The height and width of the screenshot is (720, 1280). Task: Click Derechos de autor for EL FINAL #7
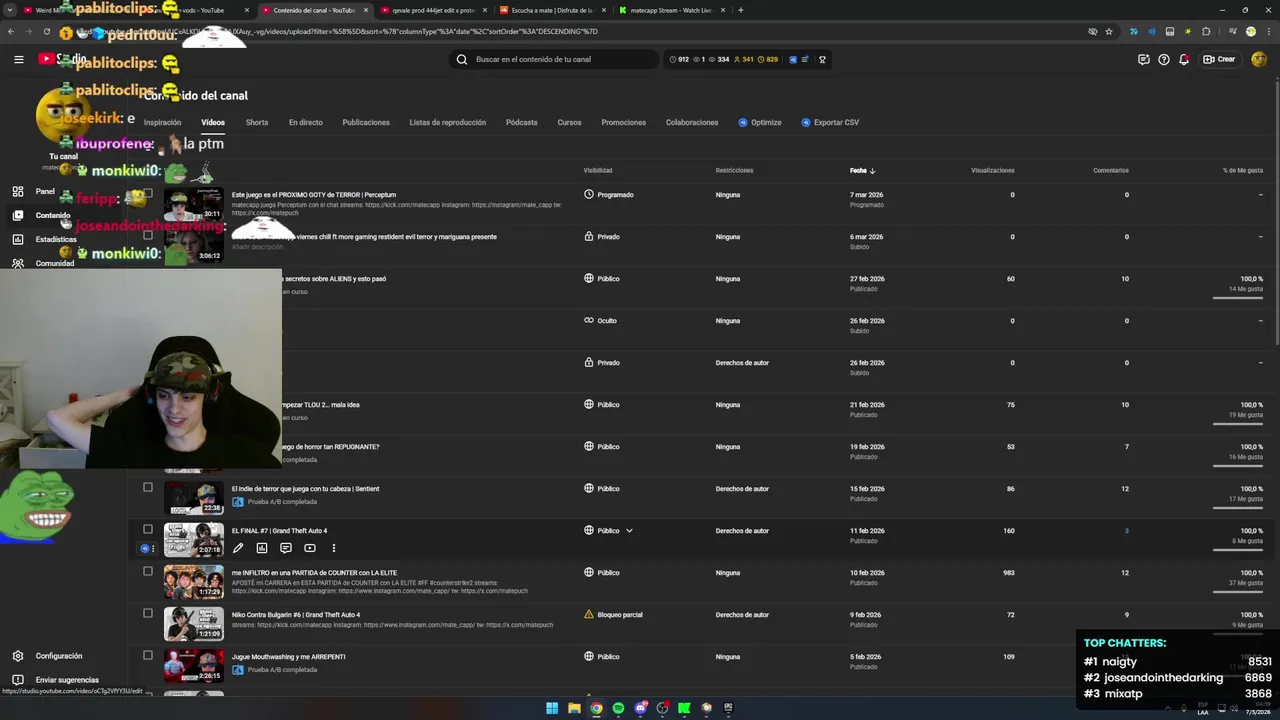pos(742,531)
